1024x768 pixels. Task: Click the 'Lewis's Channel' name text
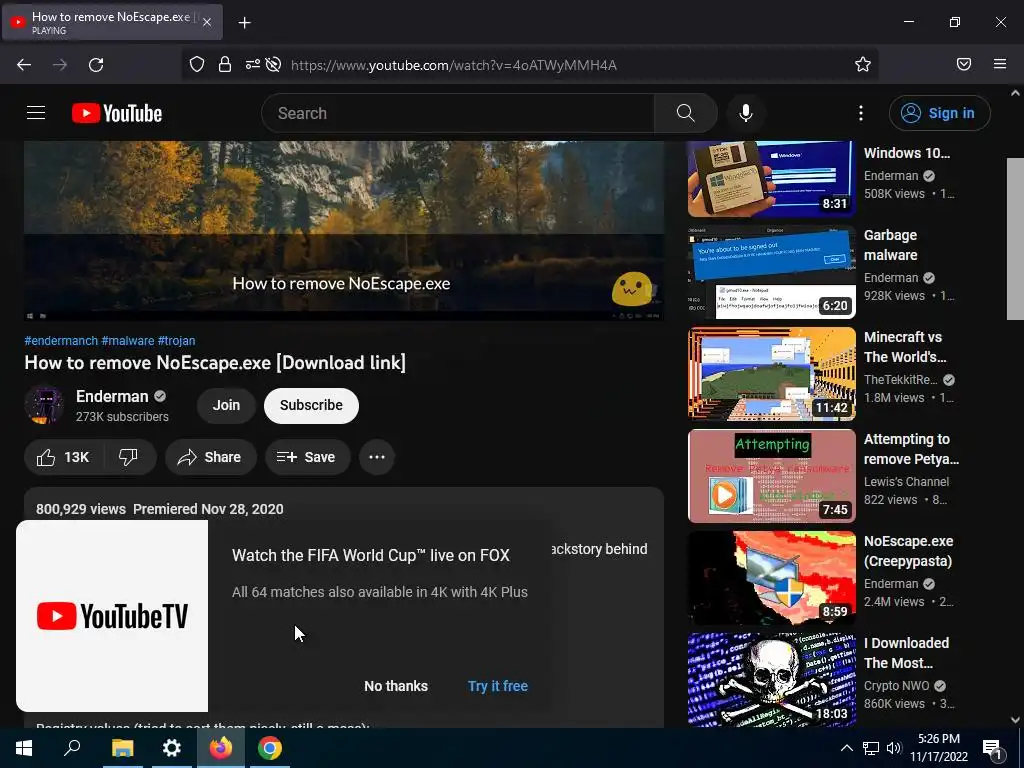(906, 481)
